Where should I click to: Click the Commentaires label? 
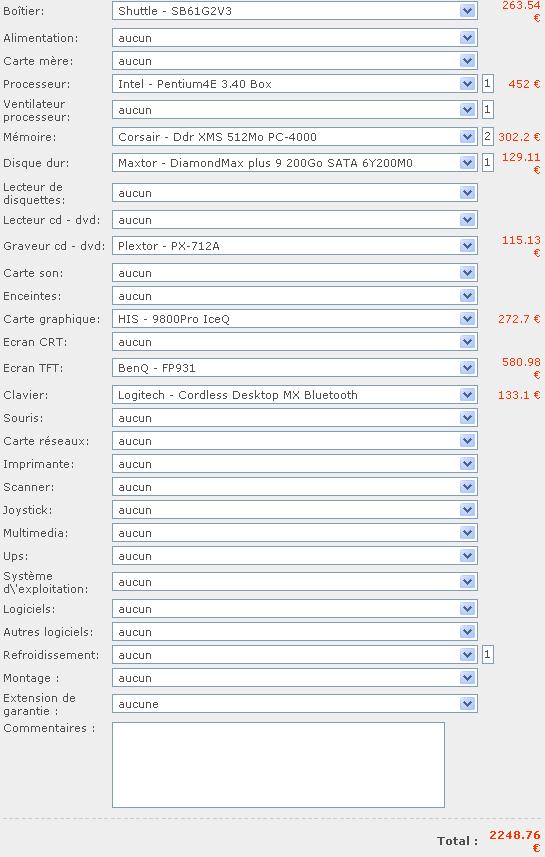pos(49,728)
